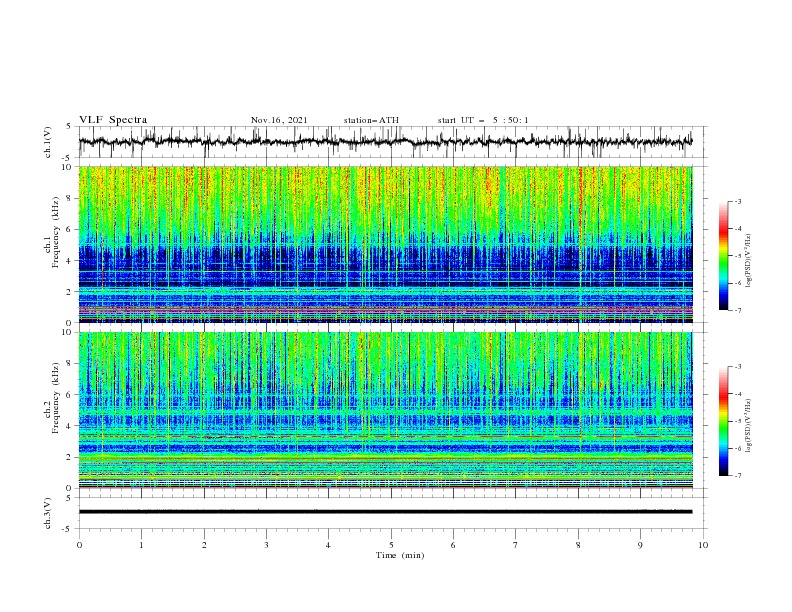Click the time axis tick label '0'
Screen dimensions: 792x612
tap(79, 545)
